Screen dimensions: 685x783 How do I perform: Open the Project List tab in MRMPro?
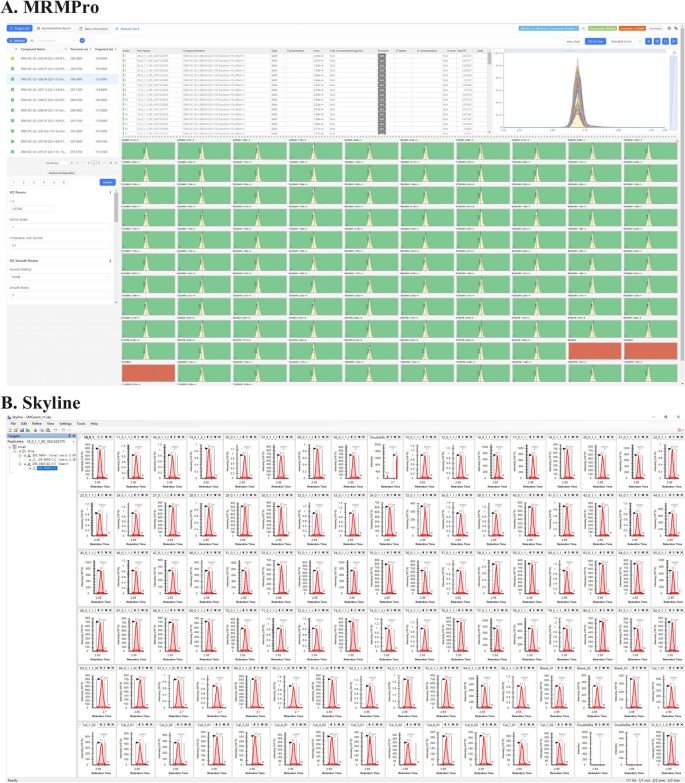pyautogui.click(x=19, y=28)
